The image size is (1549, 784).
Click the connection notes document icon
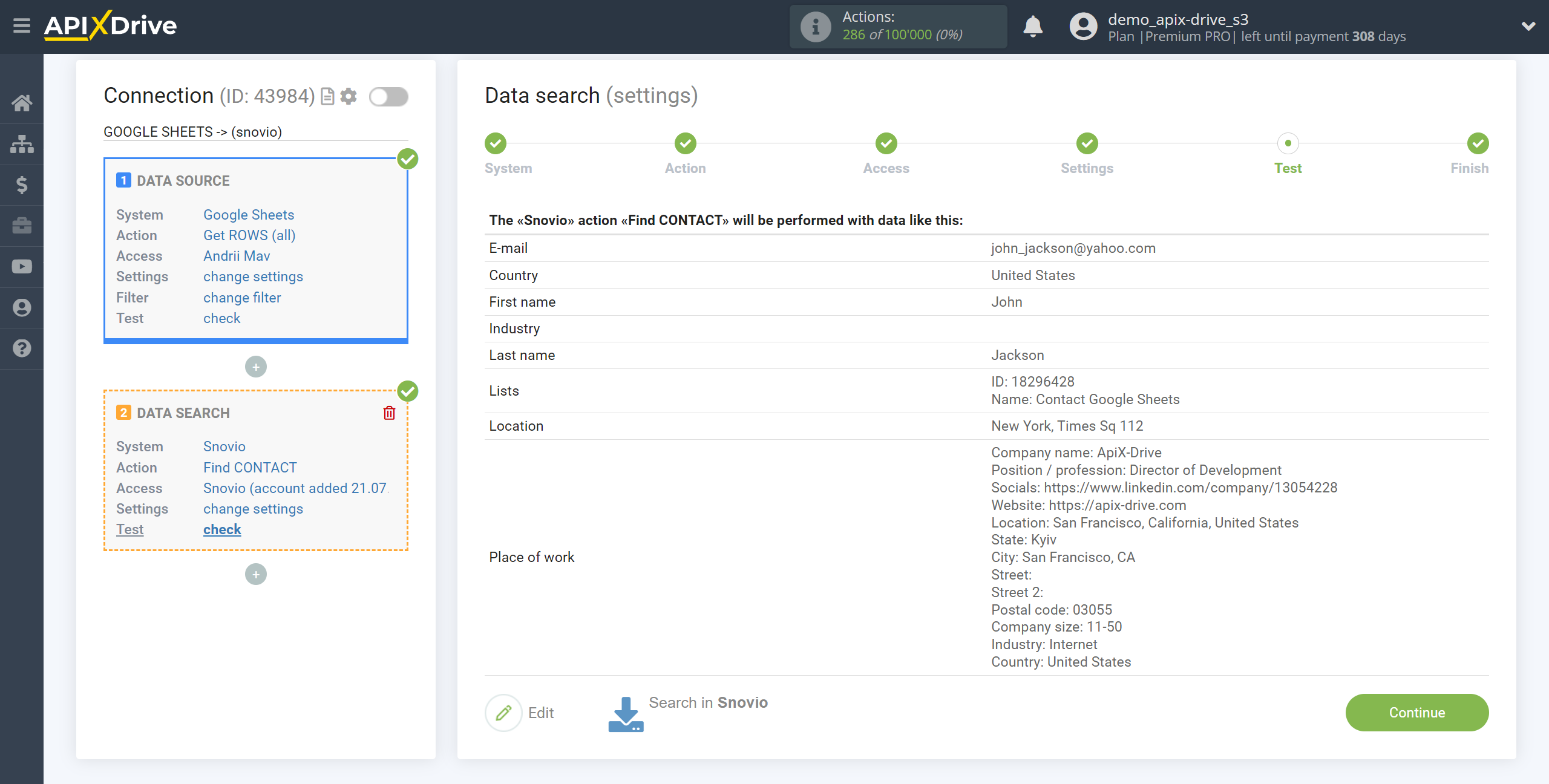[327, 97]
